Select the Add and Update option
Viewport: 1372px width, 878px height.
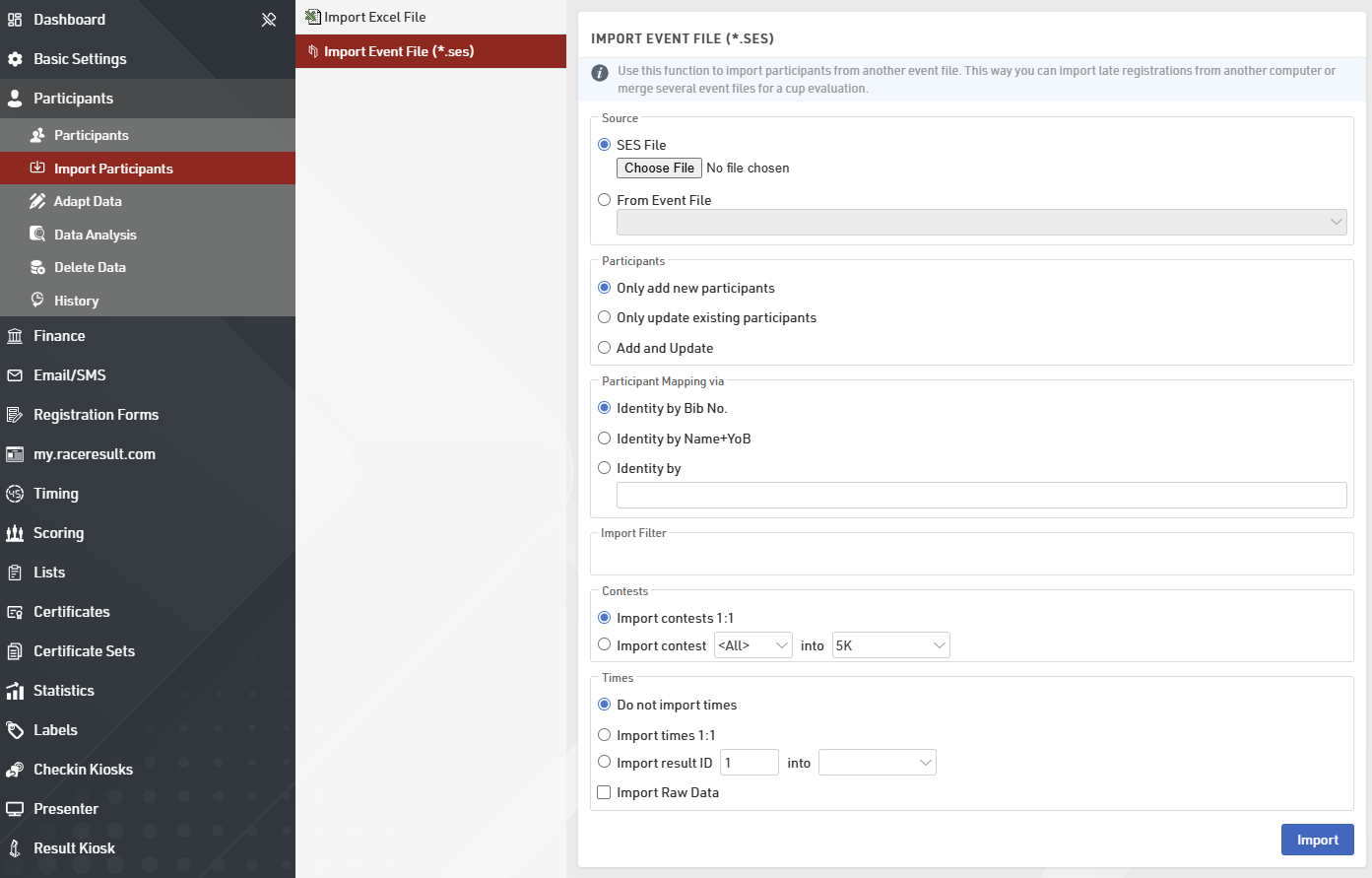pyautogui.click(x=605, y=348)
